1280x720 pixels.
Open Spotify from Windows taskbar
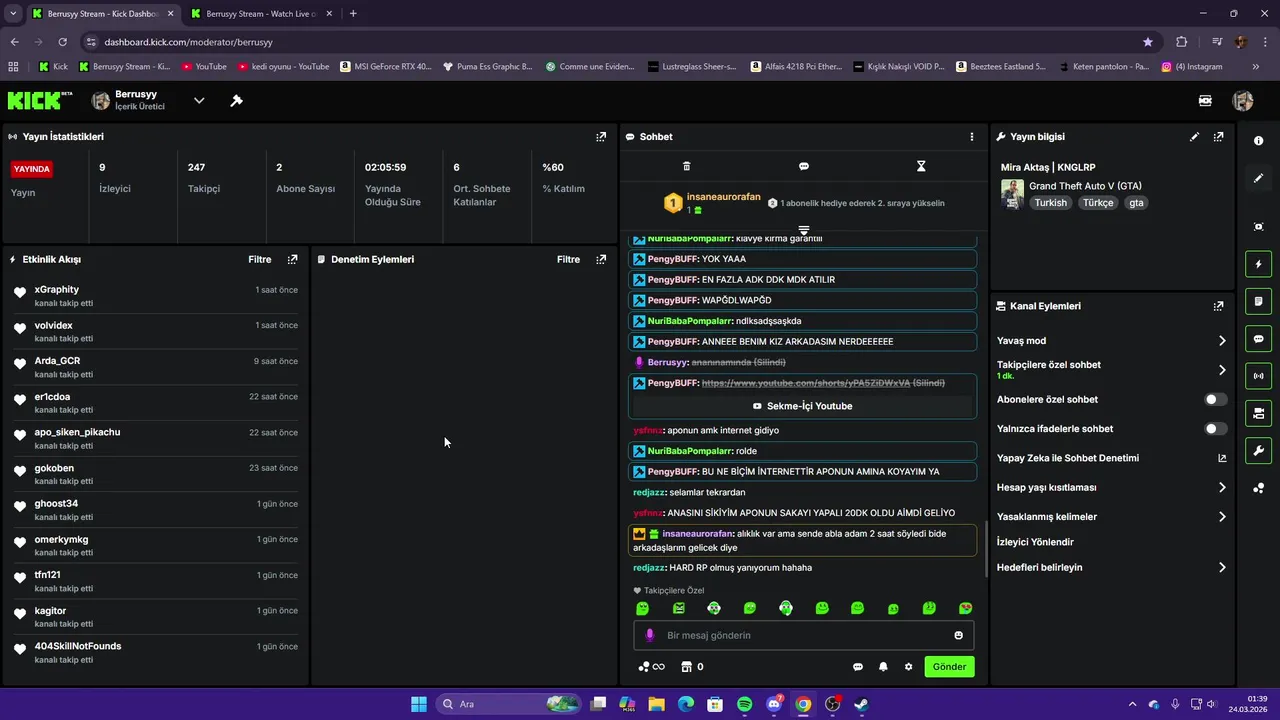(x=744, y=704)
